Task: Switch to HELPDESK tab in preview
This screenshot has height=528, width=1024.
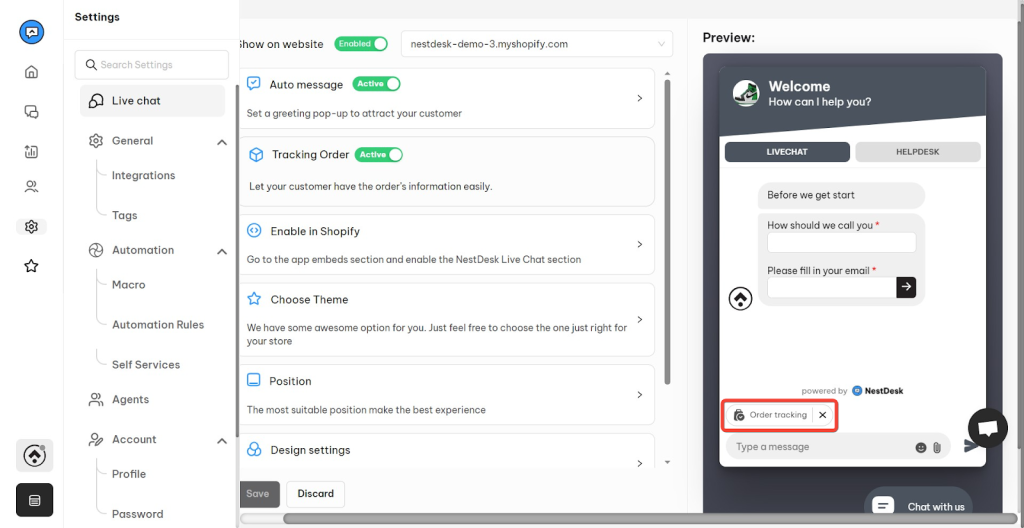Action: click(x=918, y=152)
